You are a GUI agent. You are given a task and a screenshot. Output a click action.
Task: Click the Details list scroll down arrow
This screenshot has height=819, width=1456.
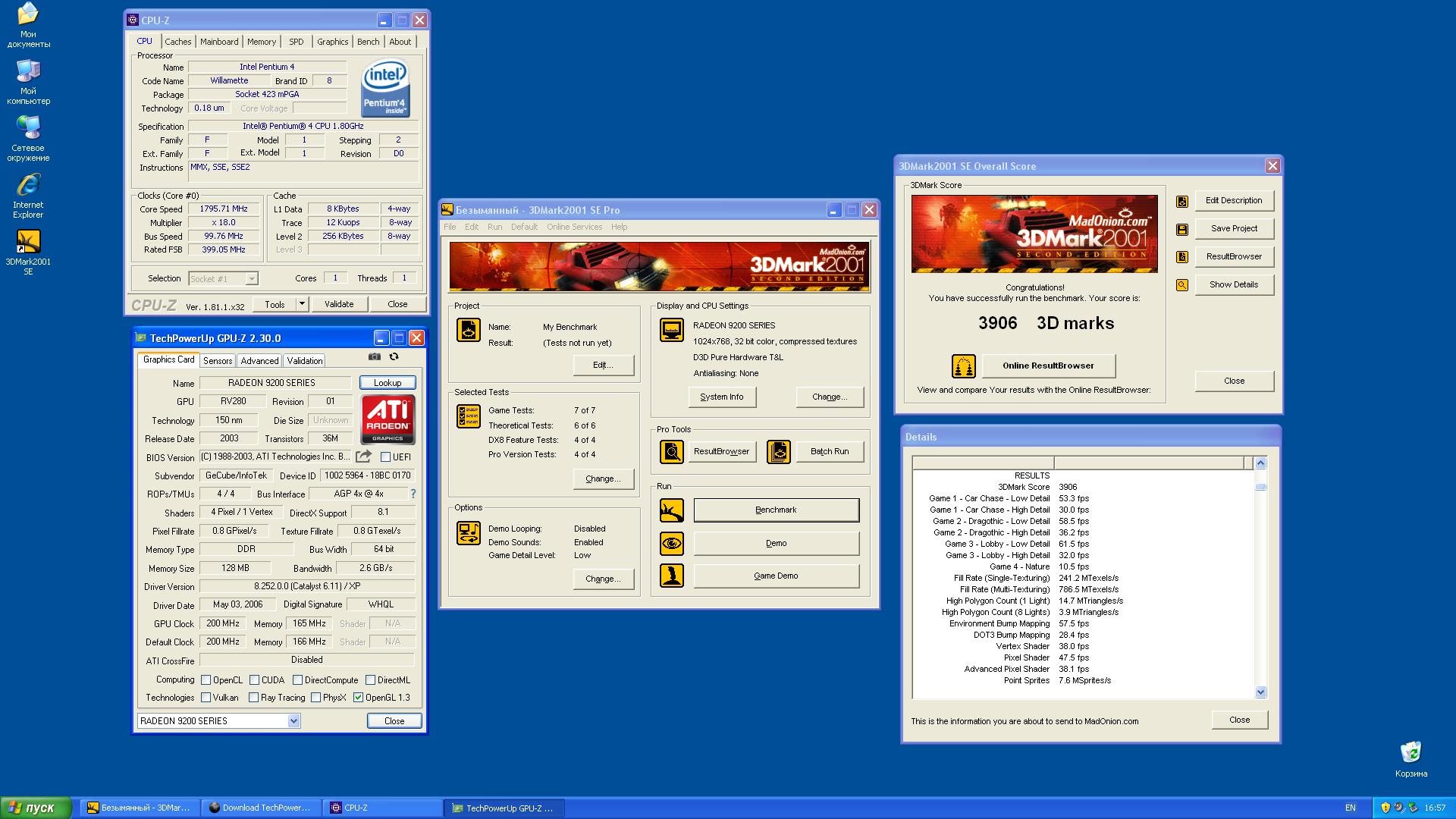tap(1260, 692)
